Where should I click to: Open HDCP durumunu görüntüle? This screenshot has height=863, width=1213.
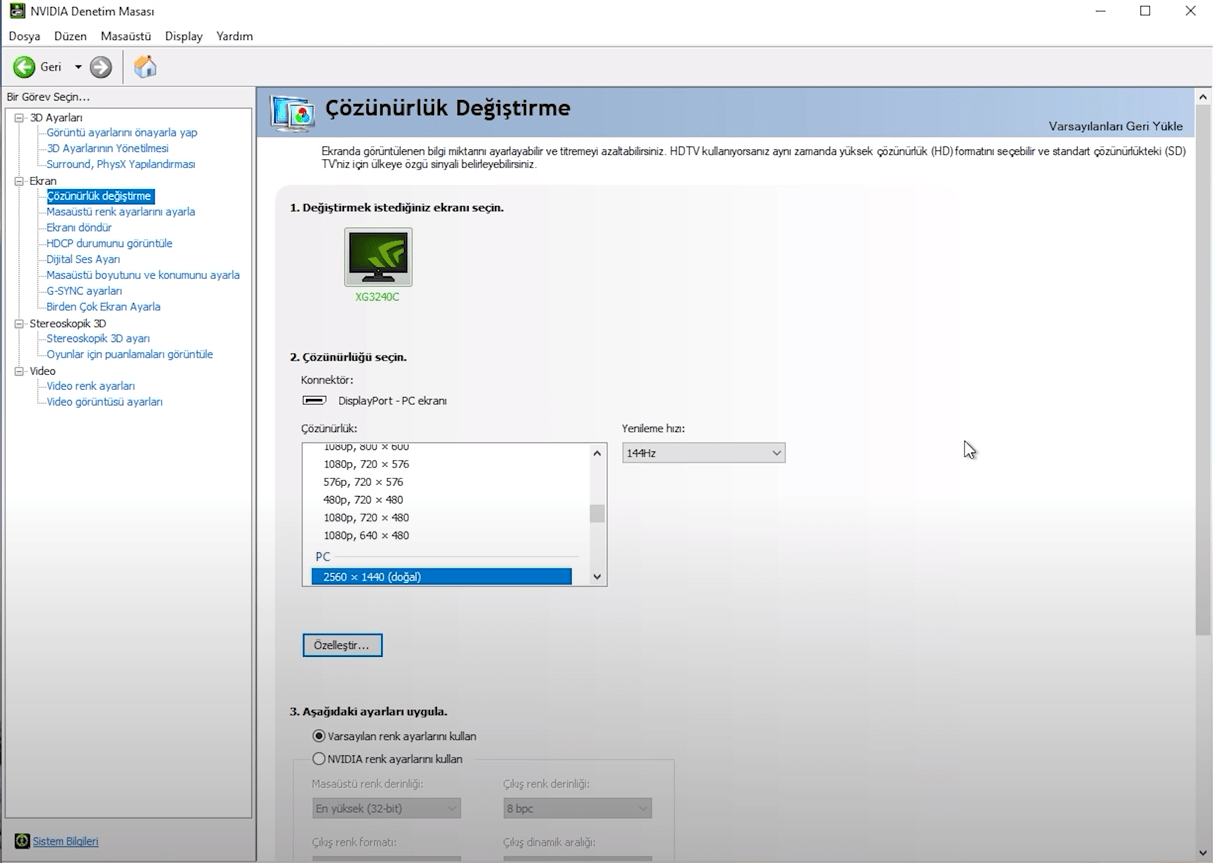109,243
